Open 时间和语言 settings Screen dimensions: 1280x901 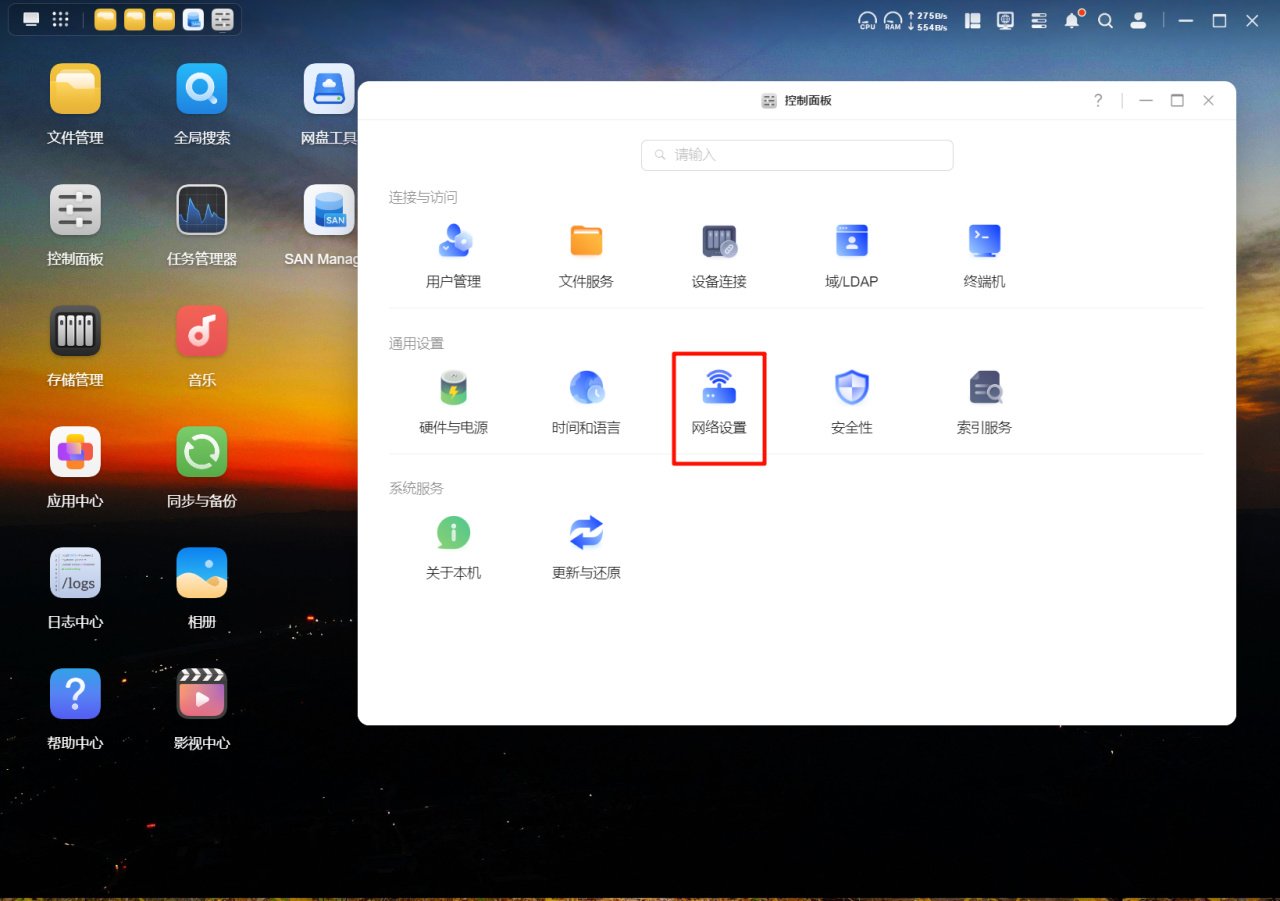point(586,401)
